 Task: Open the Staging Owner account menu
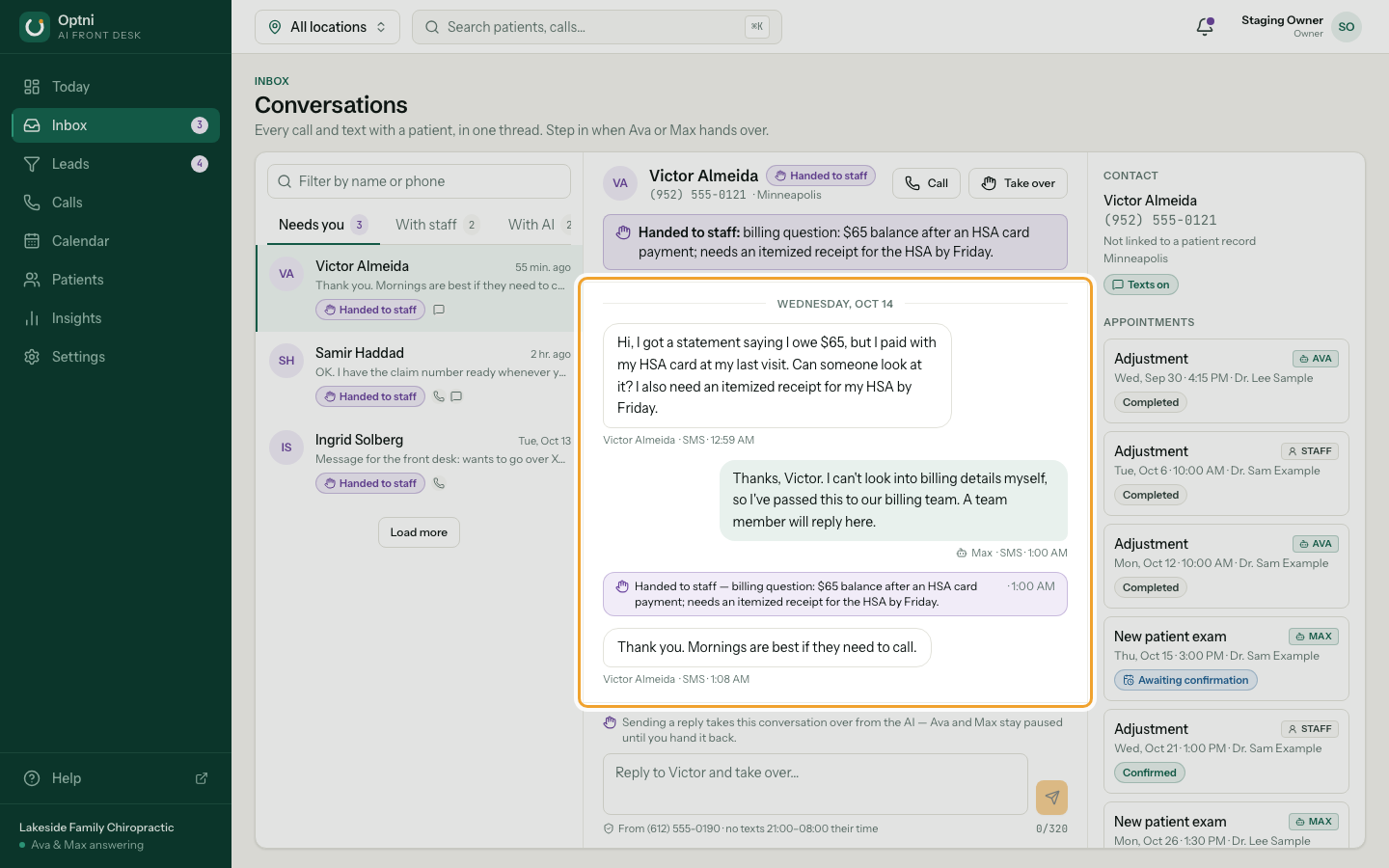click(x=1301, y=27)
